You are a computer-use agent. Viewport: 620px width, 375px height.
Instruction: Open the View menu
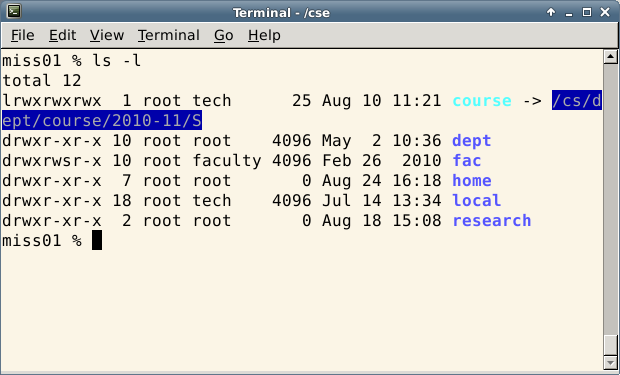tap(107, 35)
